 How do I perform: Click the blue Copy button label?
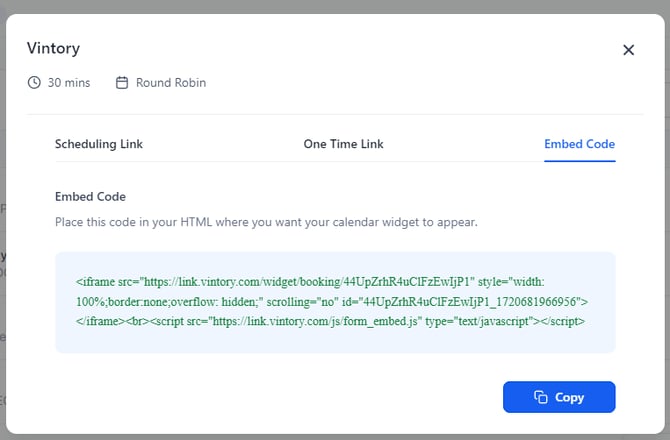point(569,397)
